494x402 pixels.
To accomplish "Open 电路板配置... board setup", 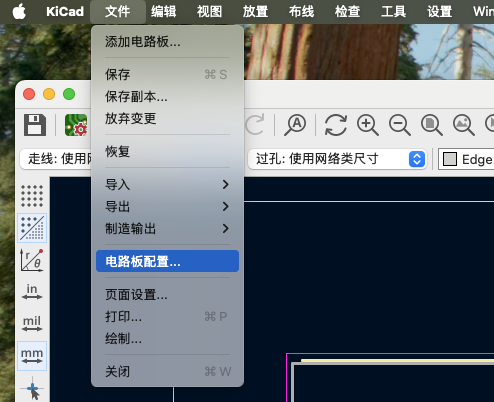I will click(x=167, y=261).
